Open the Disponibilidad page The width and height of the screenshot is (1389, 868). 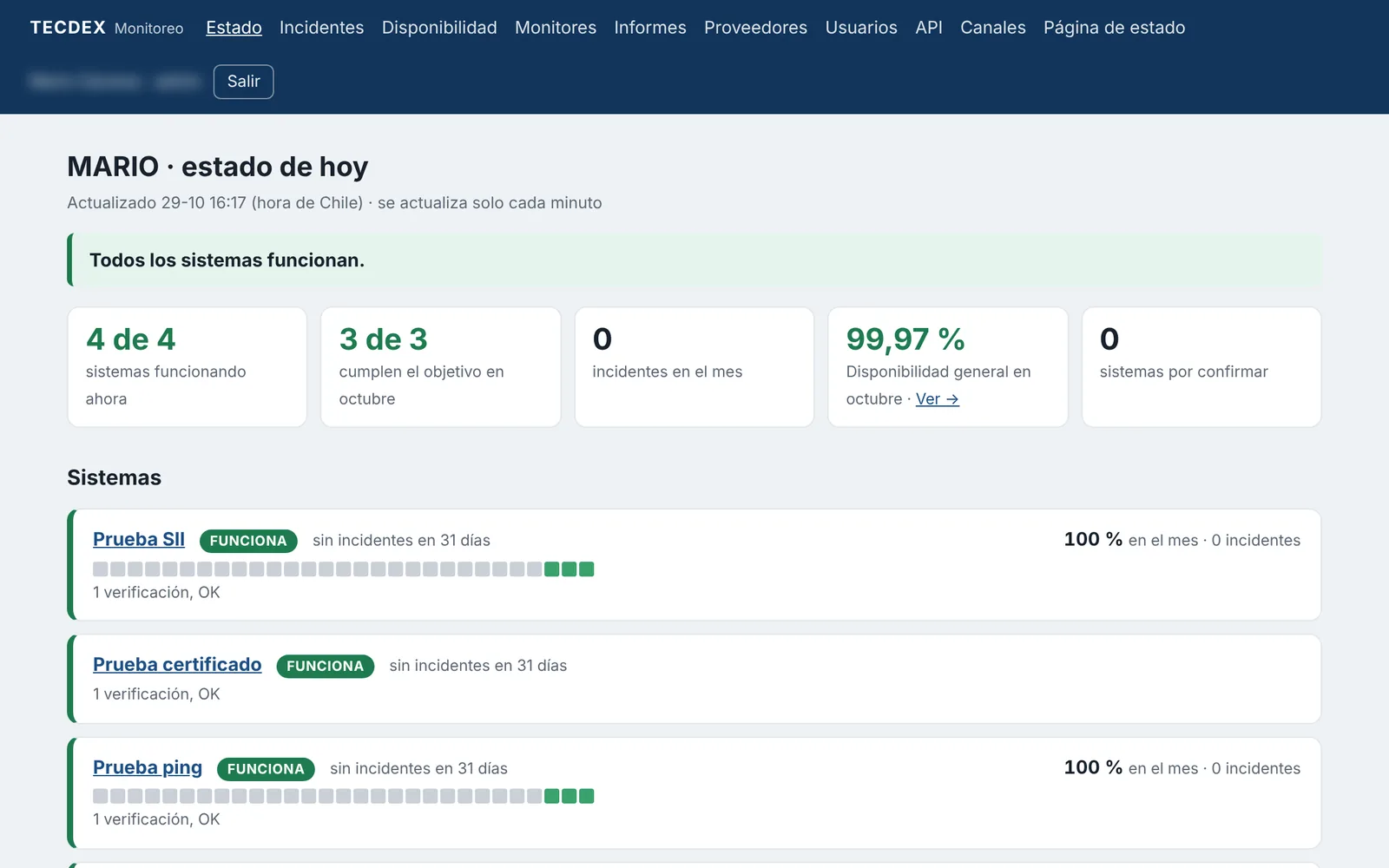(439, 28)
